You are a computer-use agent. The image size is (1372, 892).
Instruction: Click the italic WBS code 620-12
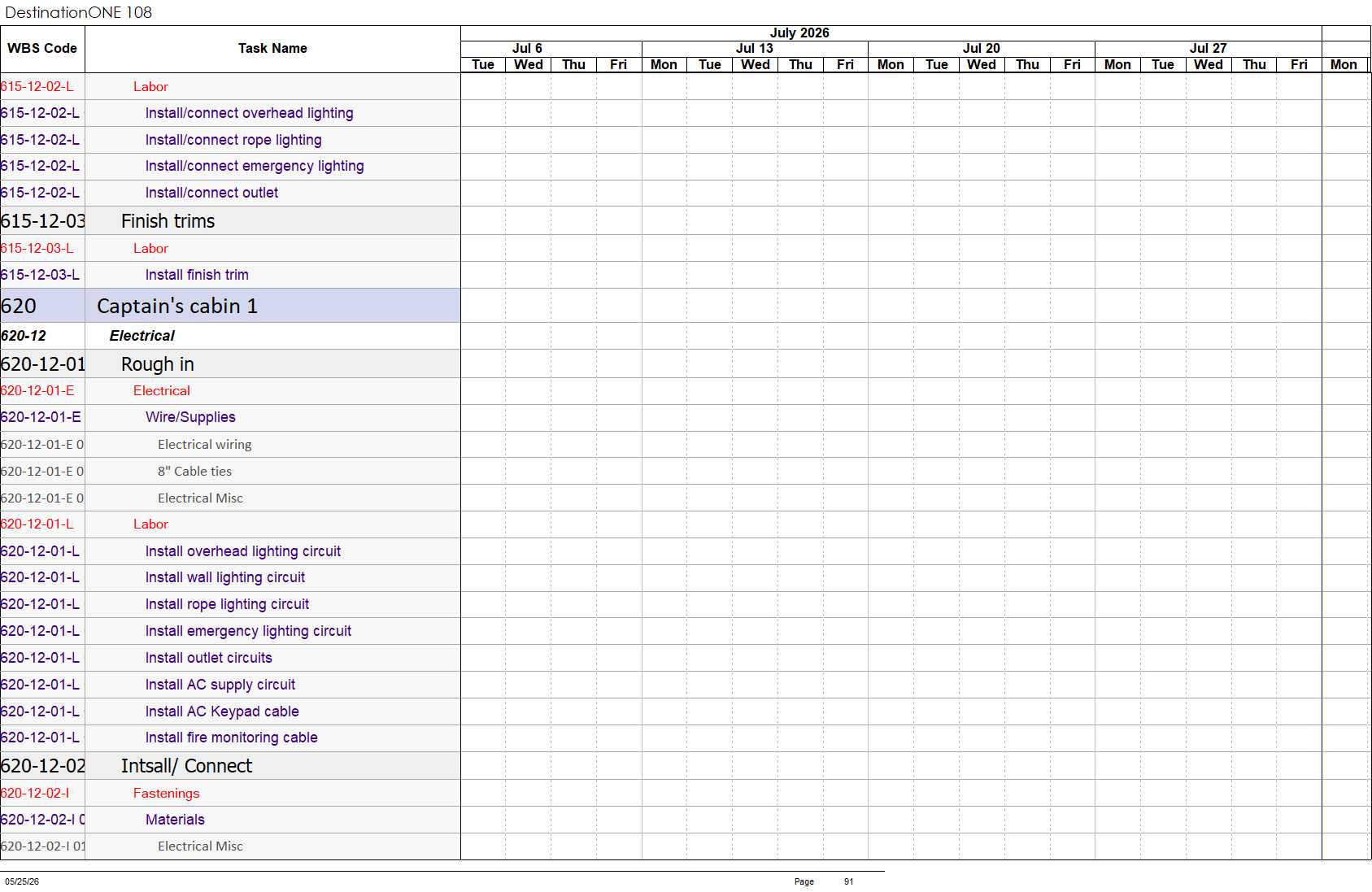tap(24, 336)
